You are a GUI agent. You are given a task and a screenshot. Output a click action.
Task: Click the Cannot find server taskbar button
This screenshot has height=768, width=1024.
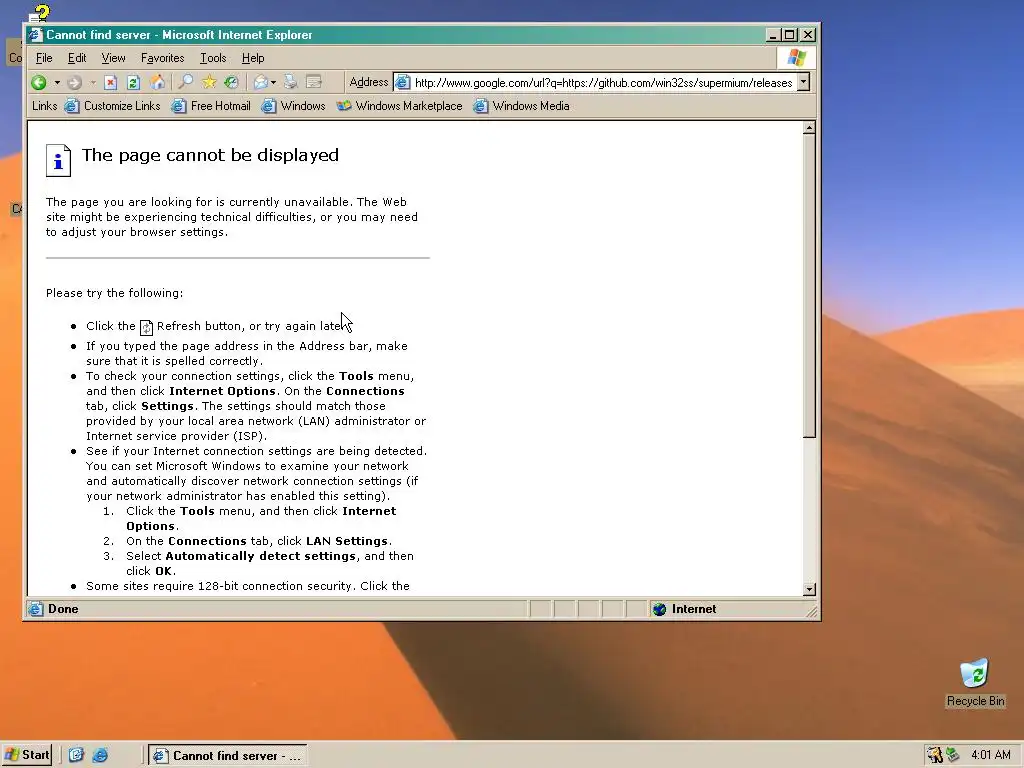(227, 756)
